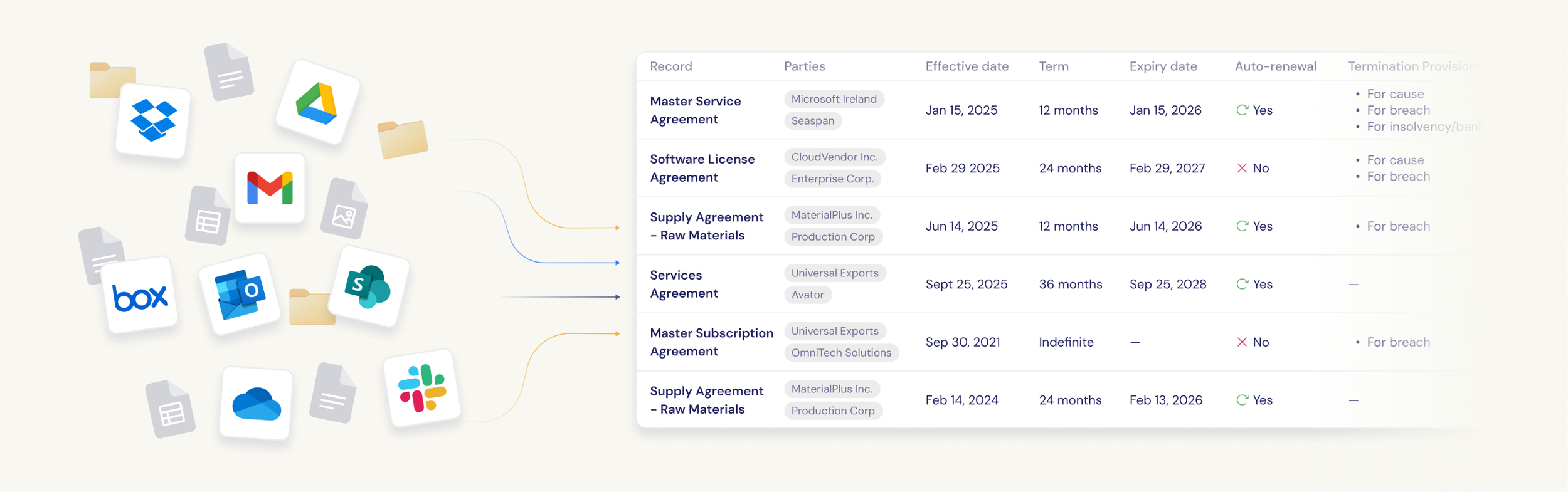Click the Term column header
1568x492 pixels.
[x=1054, y=66]
